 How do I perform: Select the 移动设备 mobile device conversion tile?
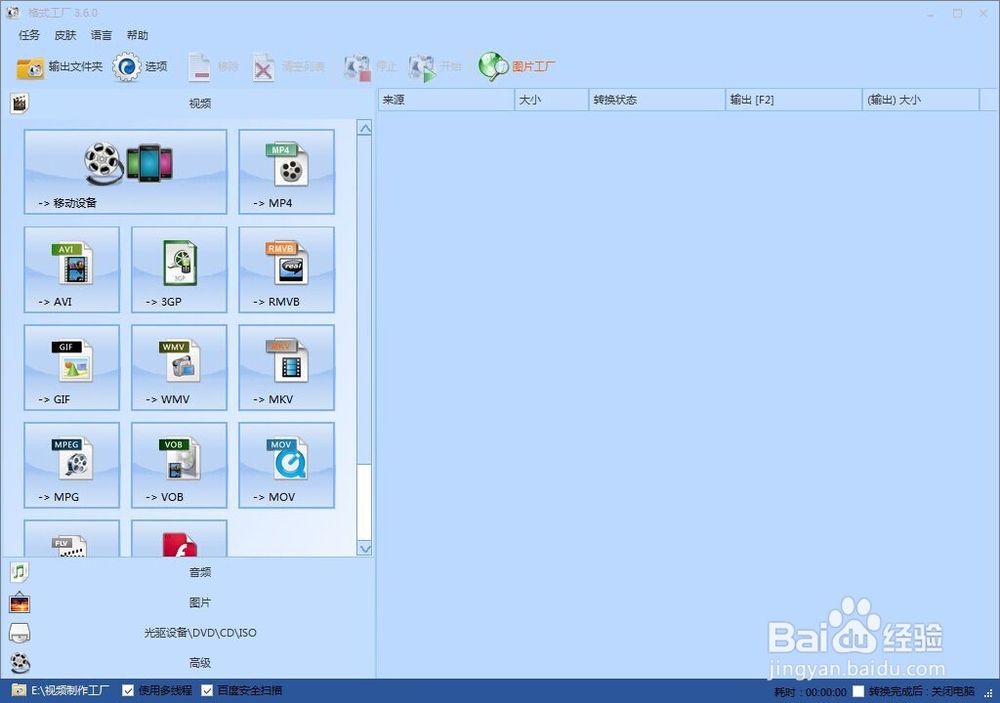point(126,172)
